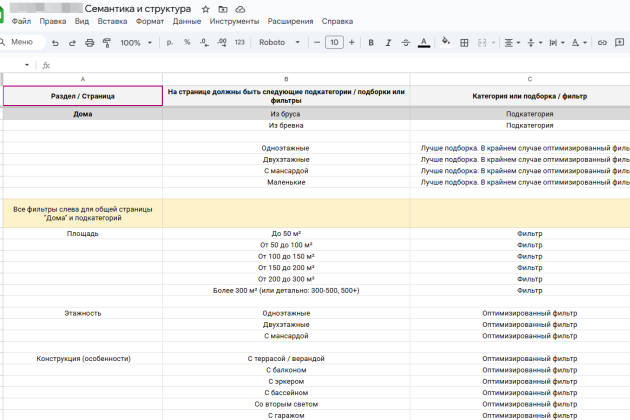
Task: Open the fill color picker
Action: coord(445,43)
